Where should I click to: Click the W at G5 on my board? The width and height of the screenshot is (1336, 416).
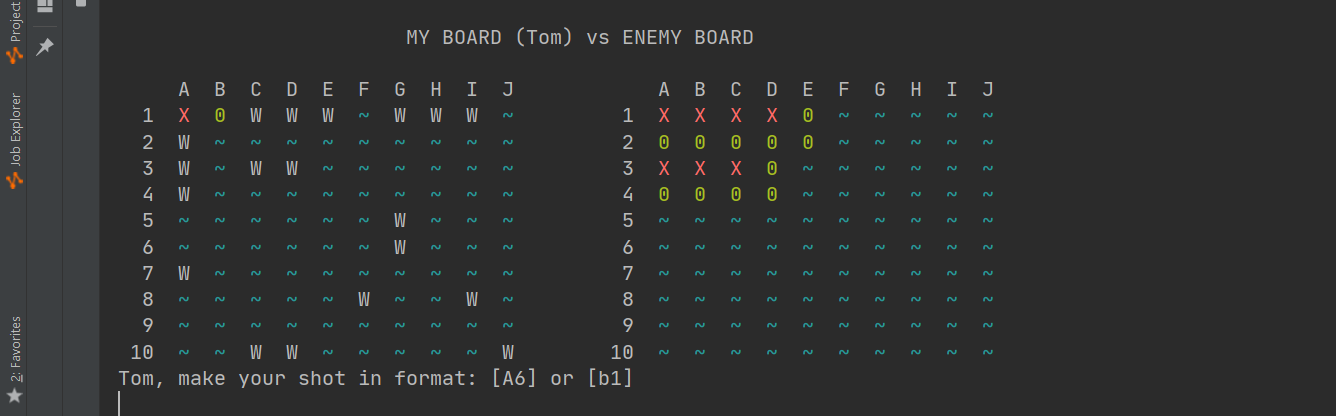[x=400, y=220]
